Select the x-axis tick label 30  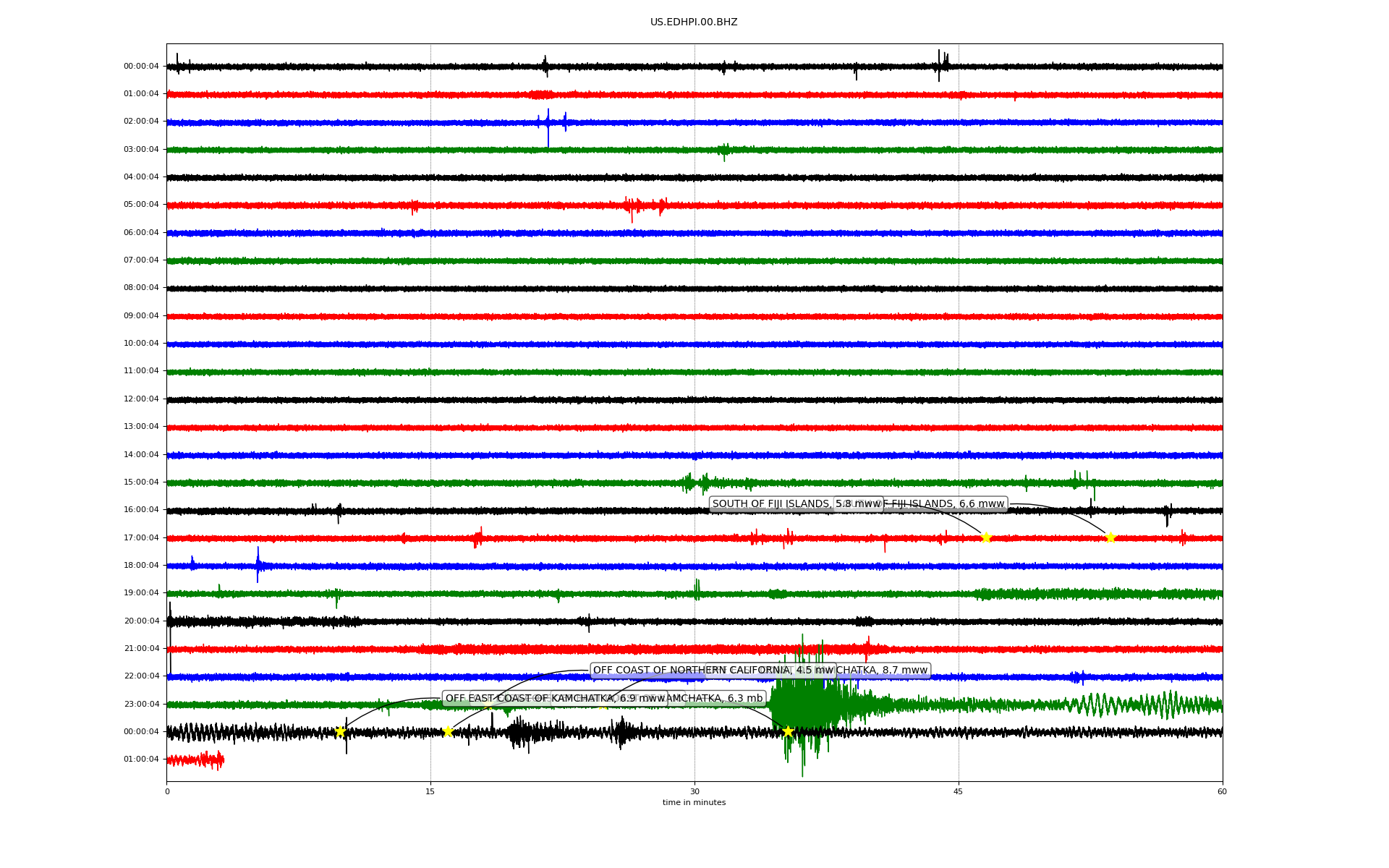694,791
